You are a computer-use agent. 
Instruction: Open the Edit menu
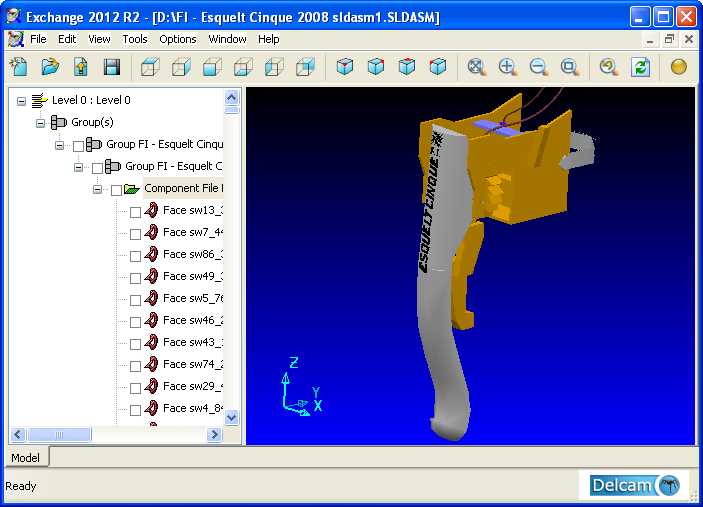coord(67,39)
